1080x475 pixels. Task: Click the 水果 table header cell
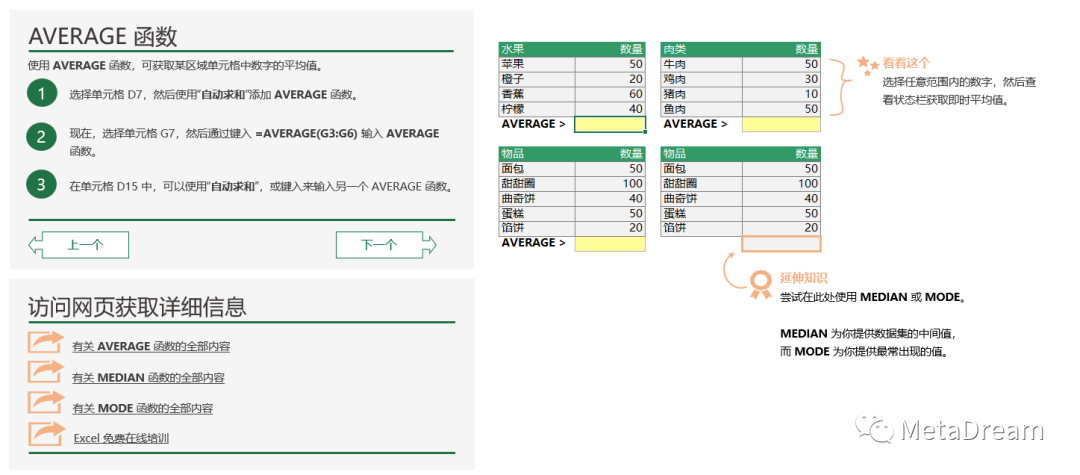(x=537, y=49)
